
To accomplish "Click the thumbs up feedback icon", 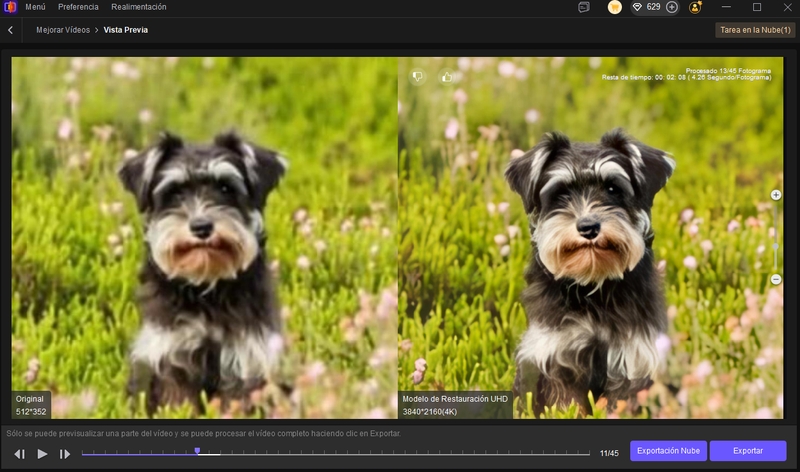I will pyautogui.click(x=446, y=76).
